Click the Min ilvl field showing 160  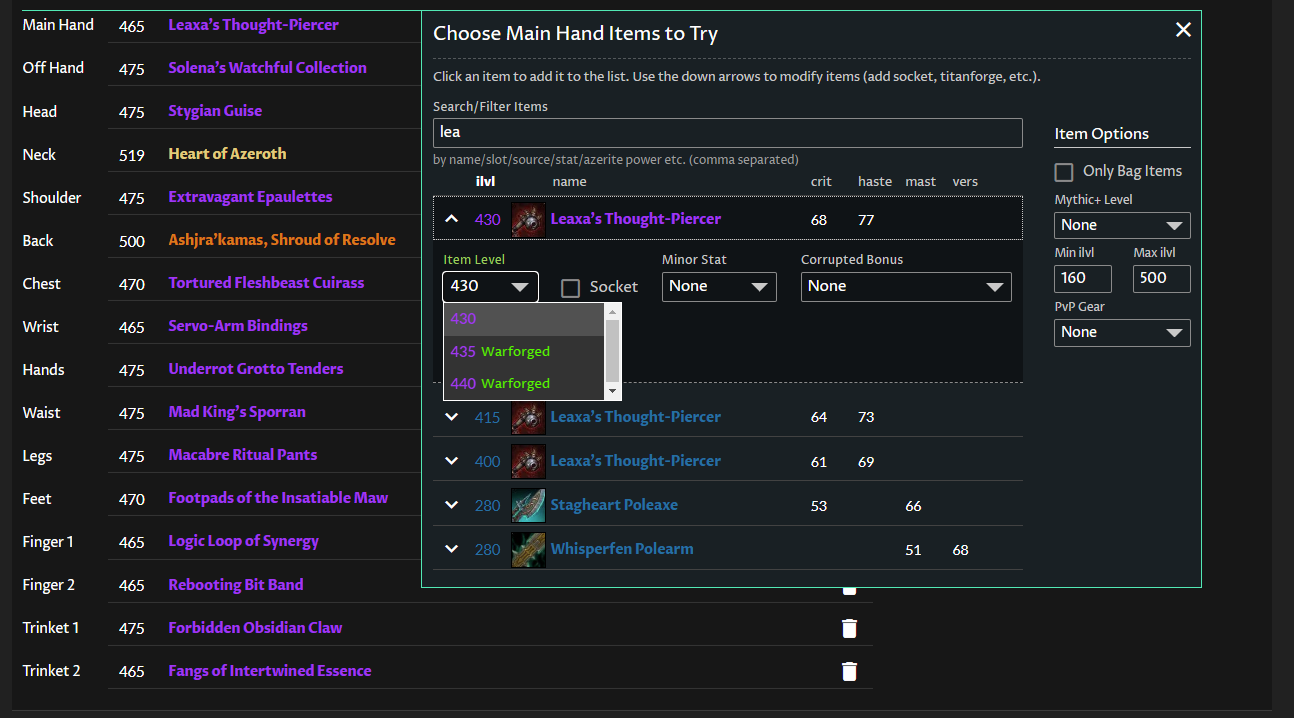[x=1083, y=278]
